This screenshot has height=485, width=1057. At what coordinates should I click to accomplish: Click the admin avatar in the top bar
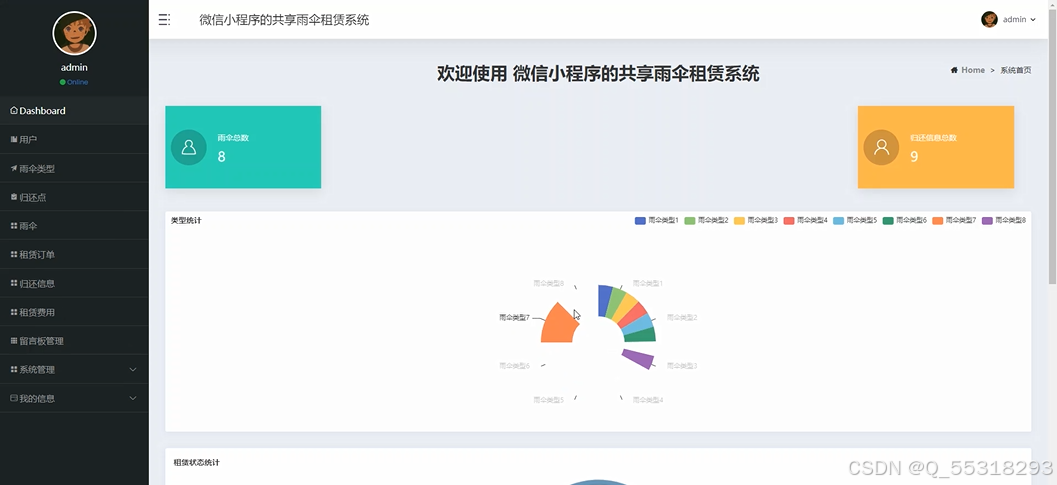point(989,20)
